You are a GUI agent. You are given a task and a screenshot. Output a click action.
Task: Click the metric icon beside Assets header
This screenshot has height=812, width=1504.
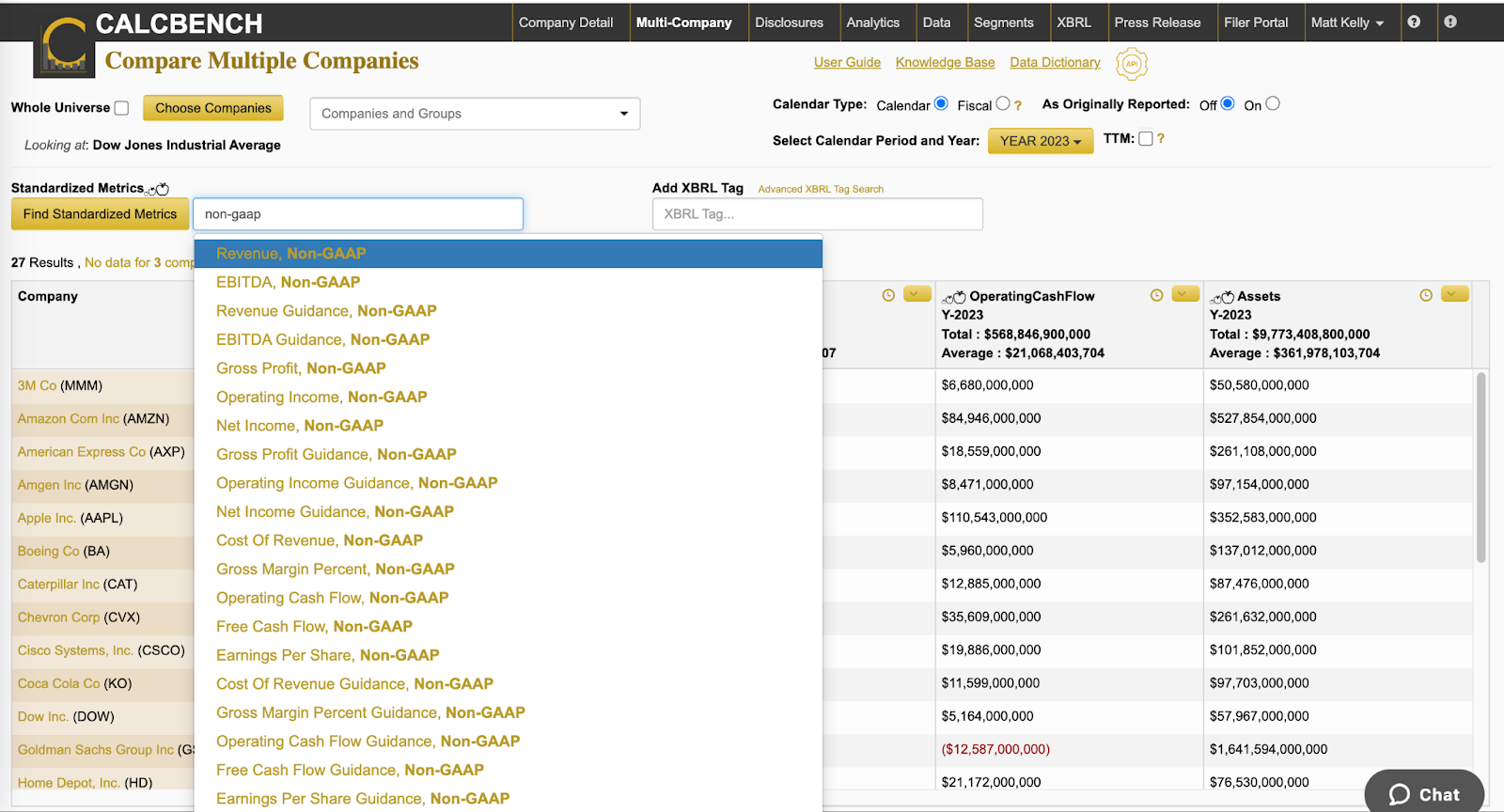coord(1222,297)
